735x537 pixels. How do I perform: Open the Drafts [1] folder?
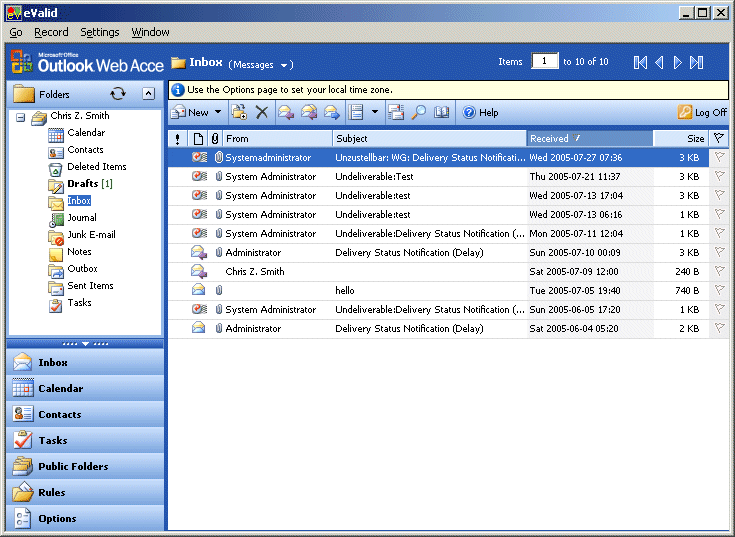point(90,184)
